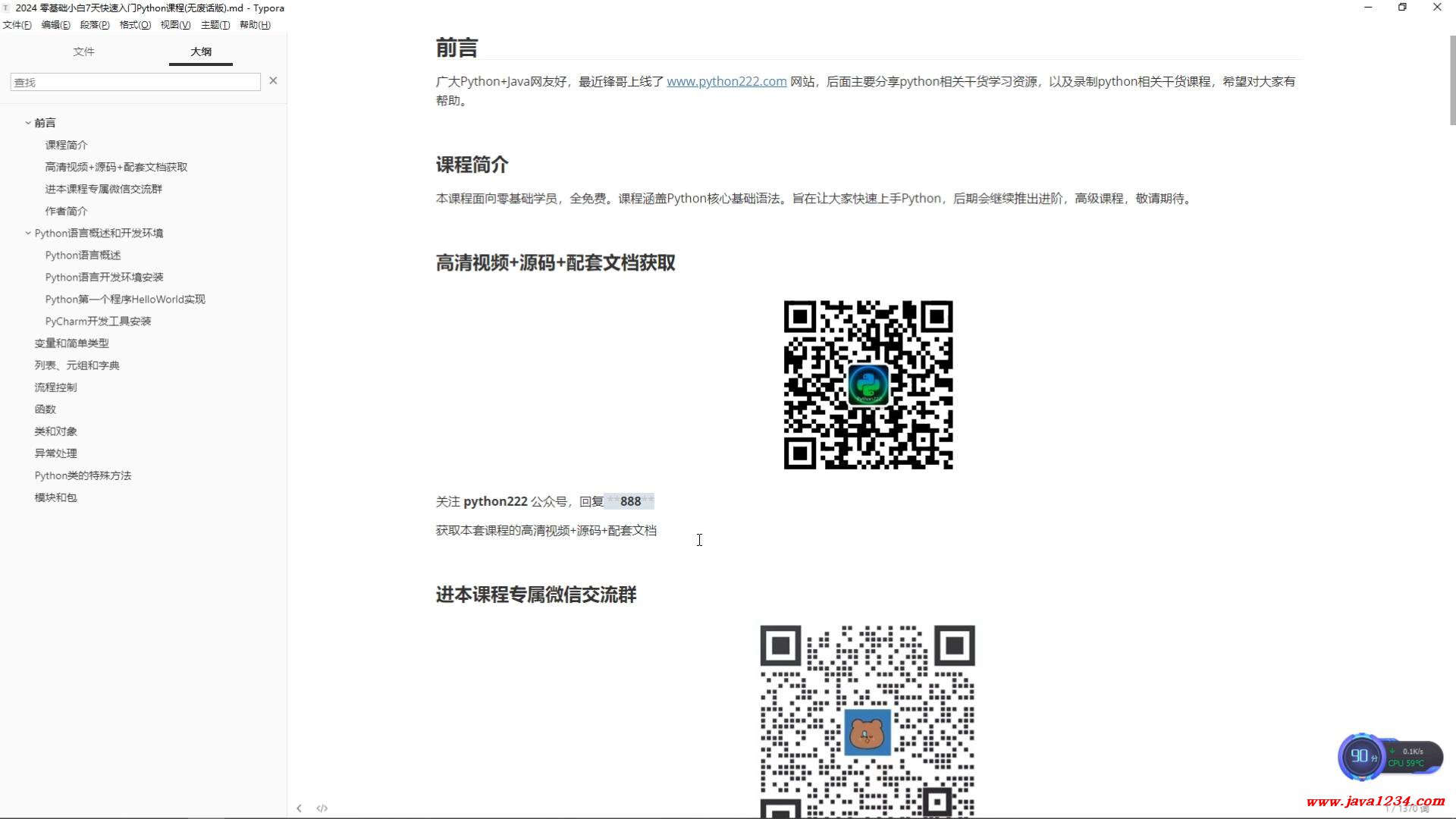Click the bold python222 account name
Image resolution: width=1456 pixels, height=819 pixels.
point(495,501)
